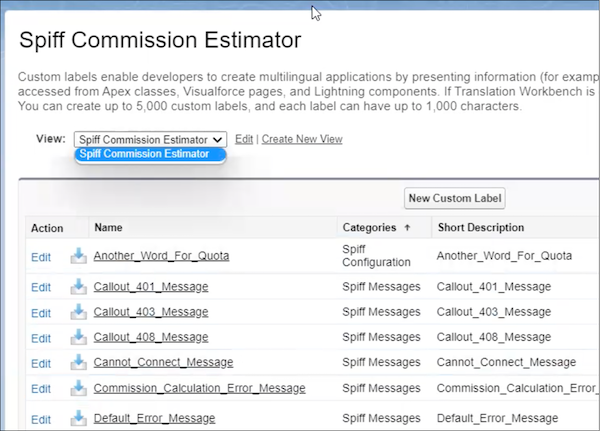
Task: Click Callout_403_Message short description cell
Action: click(494, 312)
